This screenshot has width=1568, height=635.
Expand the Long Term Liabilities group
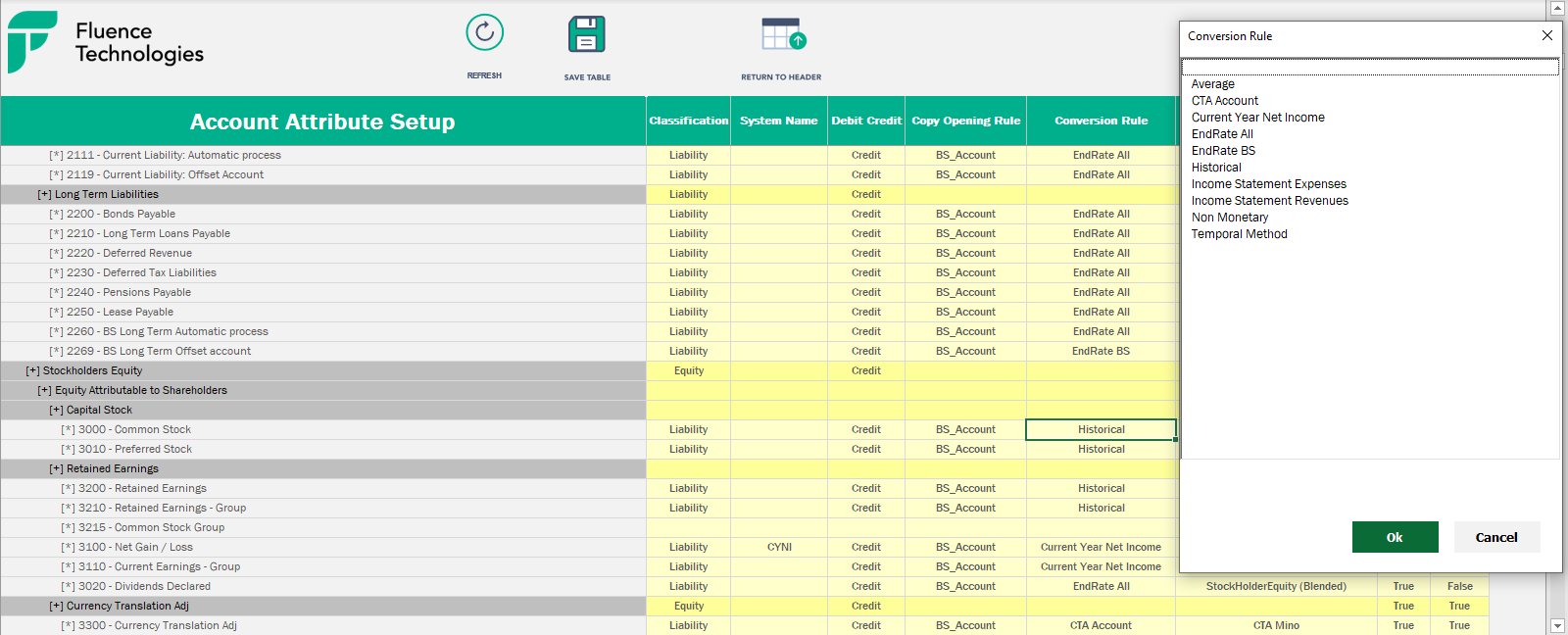point(44,194)
